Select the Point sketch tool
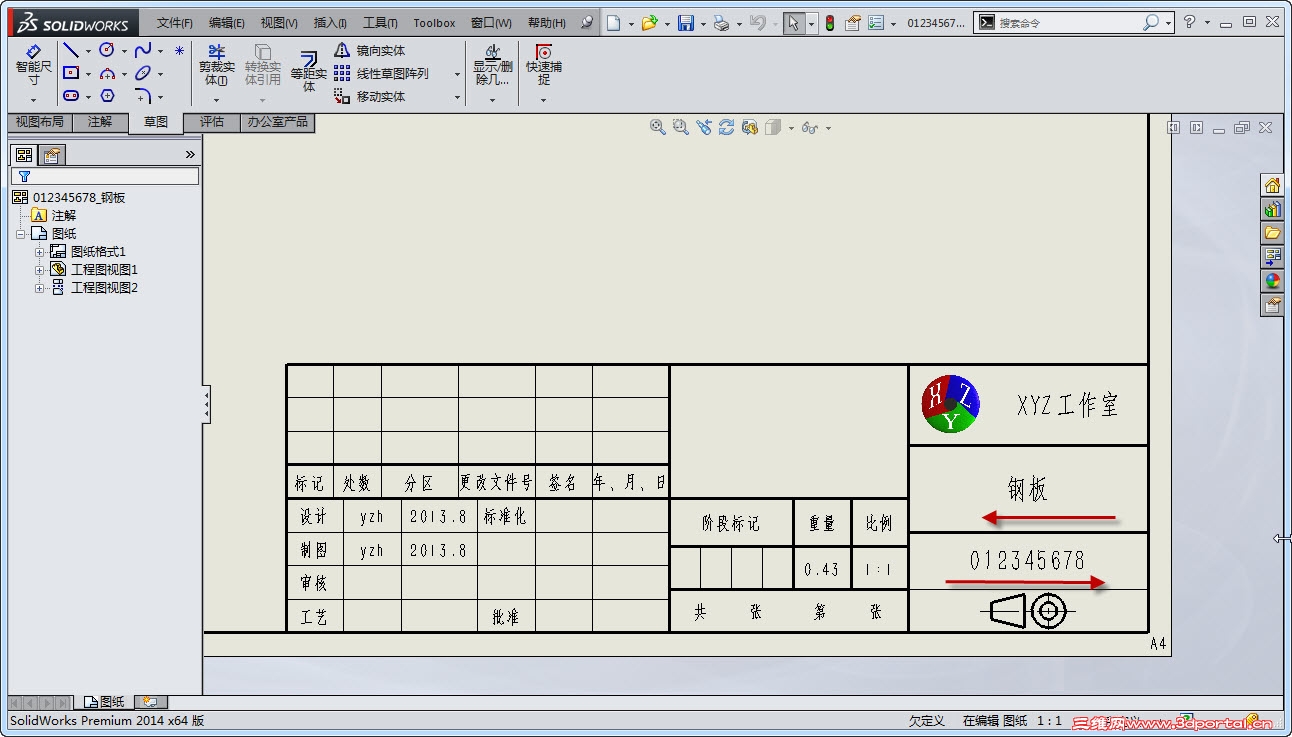 pyautogui.click(x=180, y=50)
